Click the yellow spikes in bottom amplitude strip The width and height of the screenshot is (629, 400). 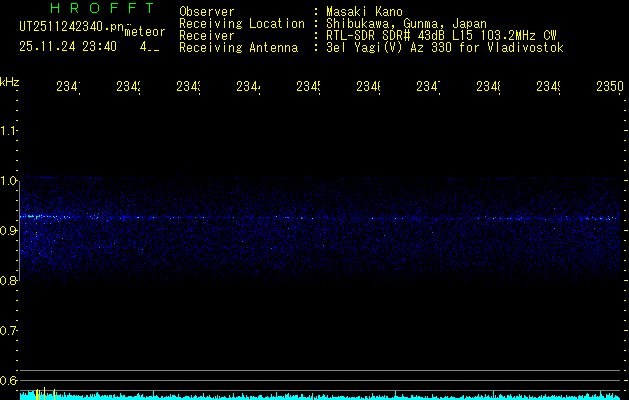42,394
